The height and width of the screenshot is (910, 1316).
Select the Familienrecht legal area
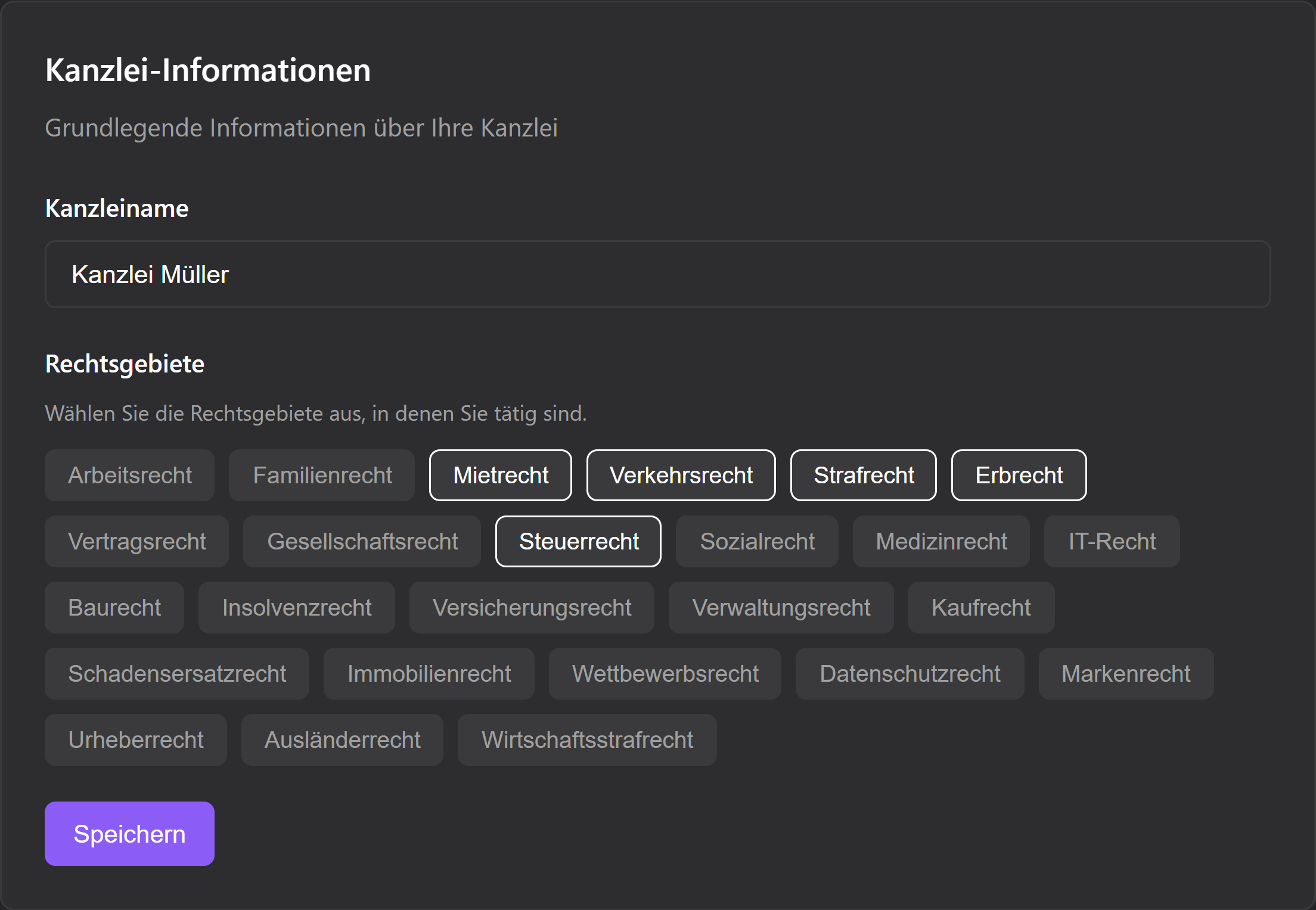tap(322, 476)
